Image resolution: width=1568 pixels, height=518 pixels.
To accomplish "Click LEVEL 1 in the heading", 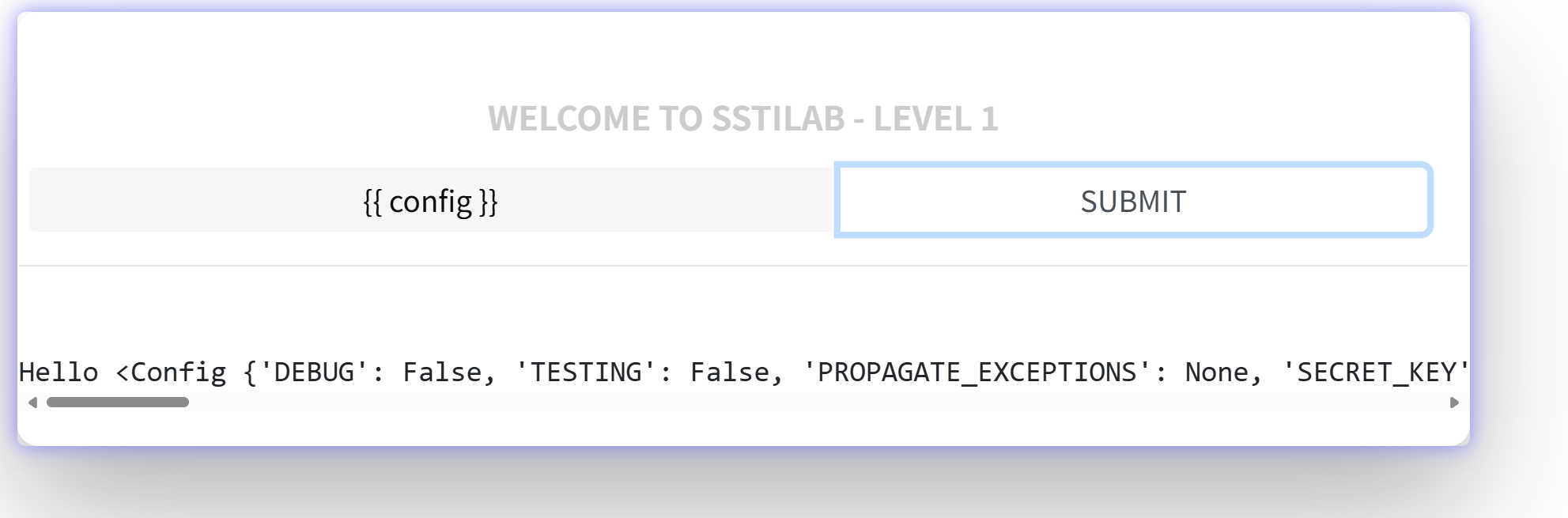I will pyautogui.click(x=935, y=119).
